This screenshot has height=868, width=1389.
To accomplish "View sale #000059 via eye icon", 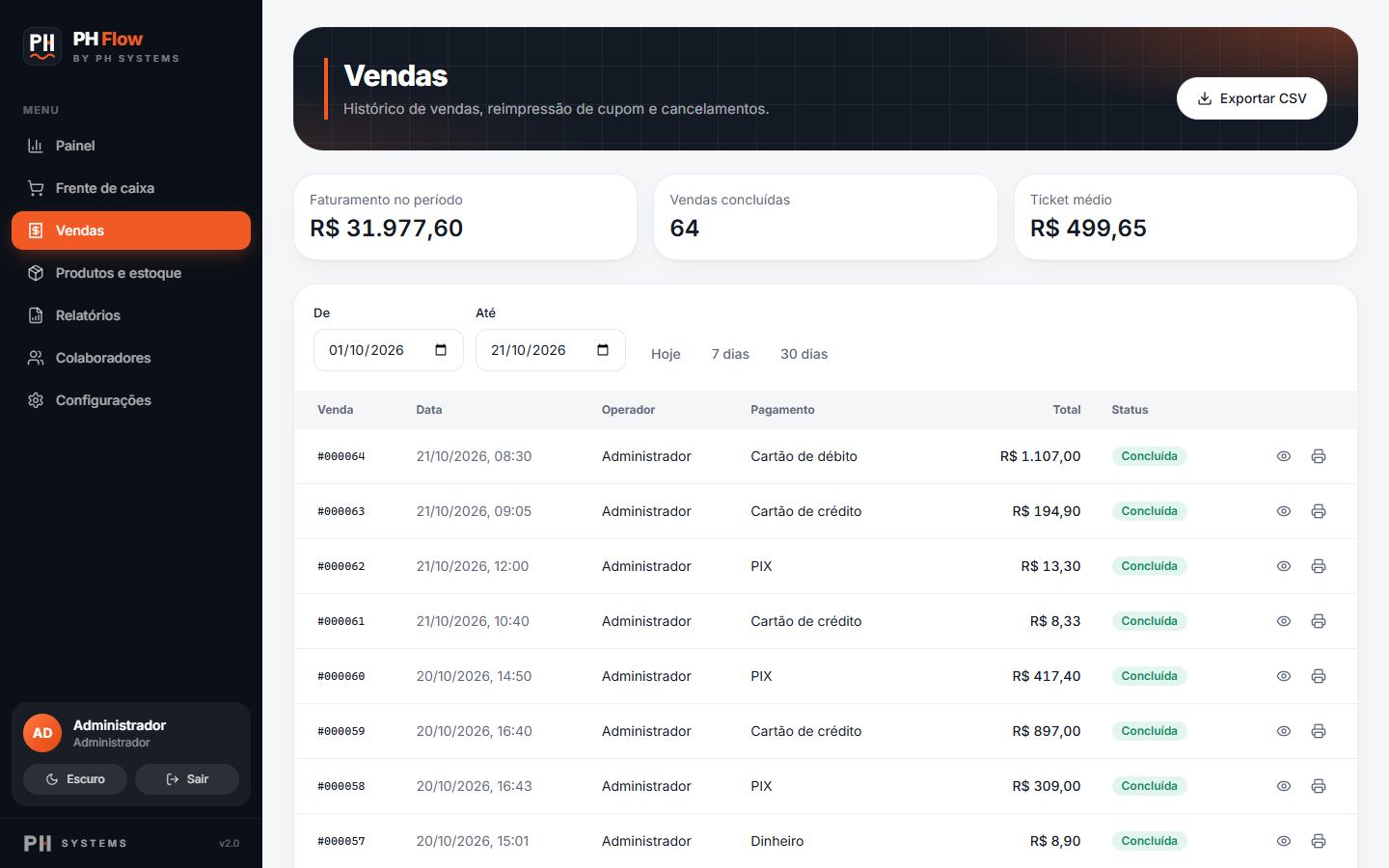I will pos(1284,731).
